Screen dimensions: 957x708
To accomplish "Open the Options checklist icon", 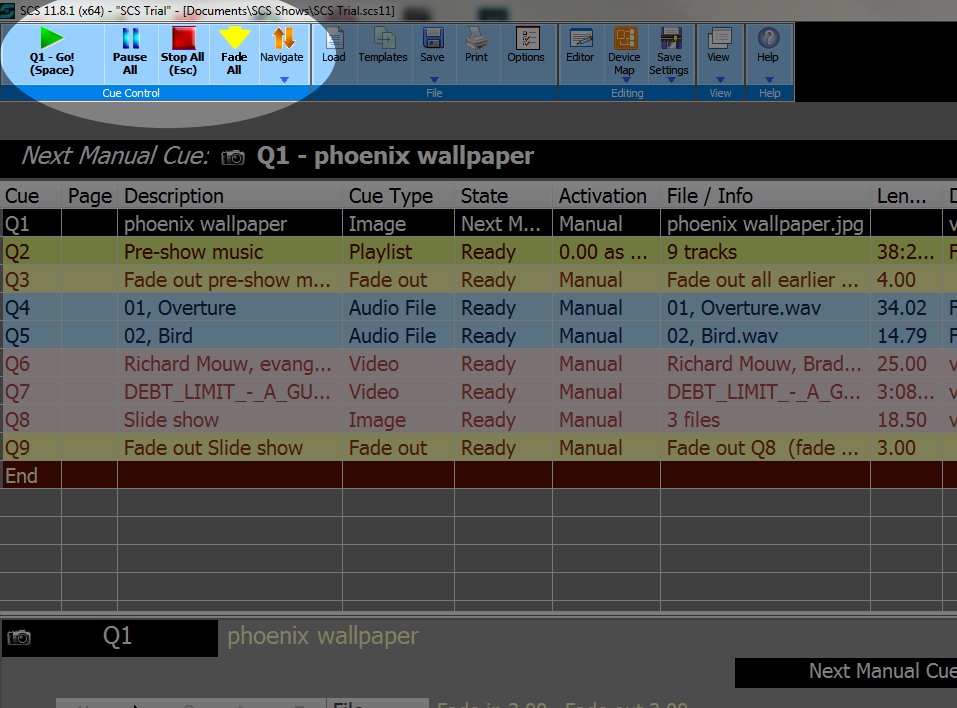I will click(x=526, y=46).
